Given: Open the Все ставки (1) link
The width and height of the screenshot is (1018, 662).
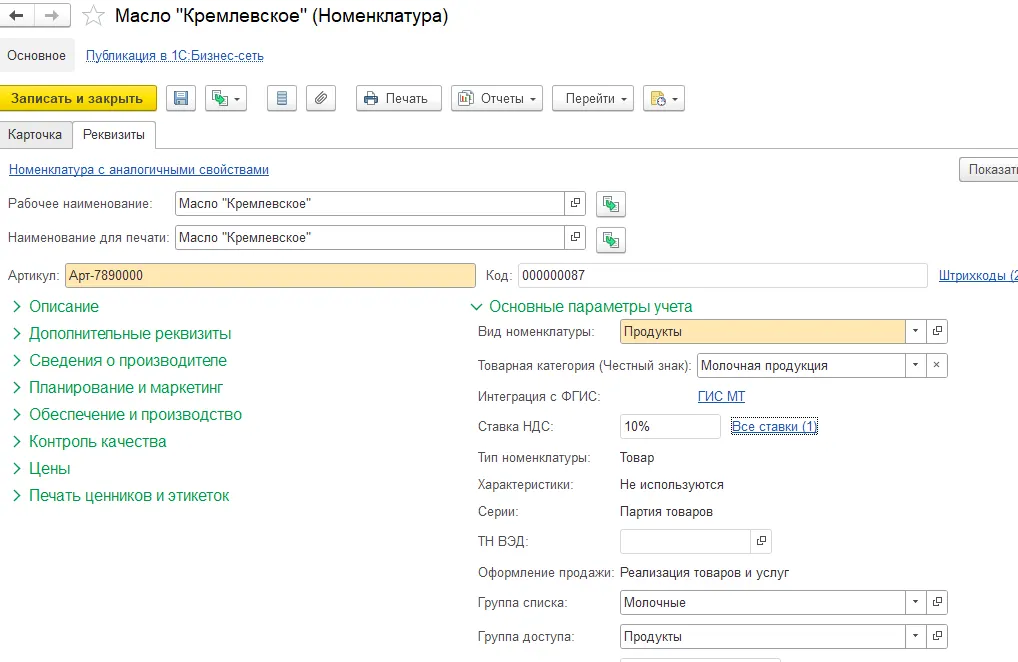Looking at the screenshot, I should (775, 426).
